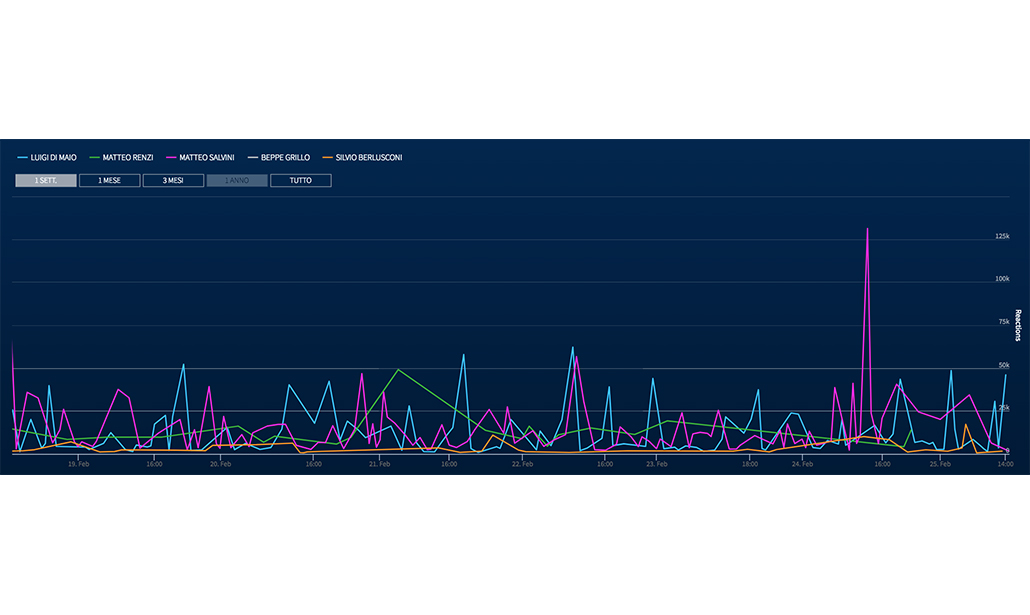
Task: Click Salvini's magenta spike above 125k
Action: pyautogui.click(x=867, y=230)
